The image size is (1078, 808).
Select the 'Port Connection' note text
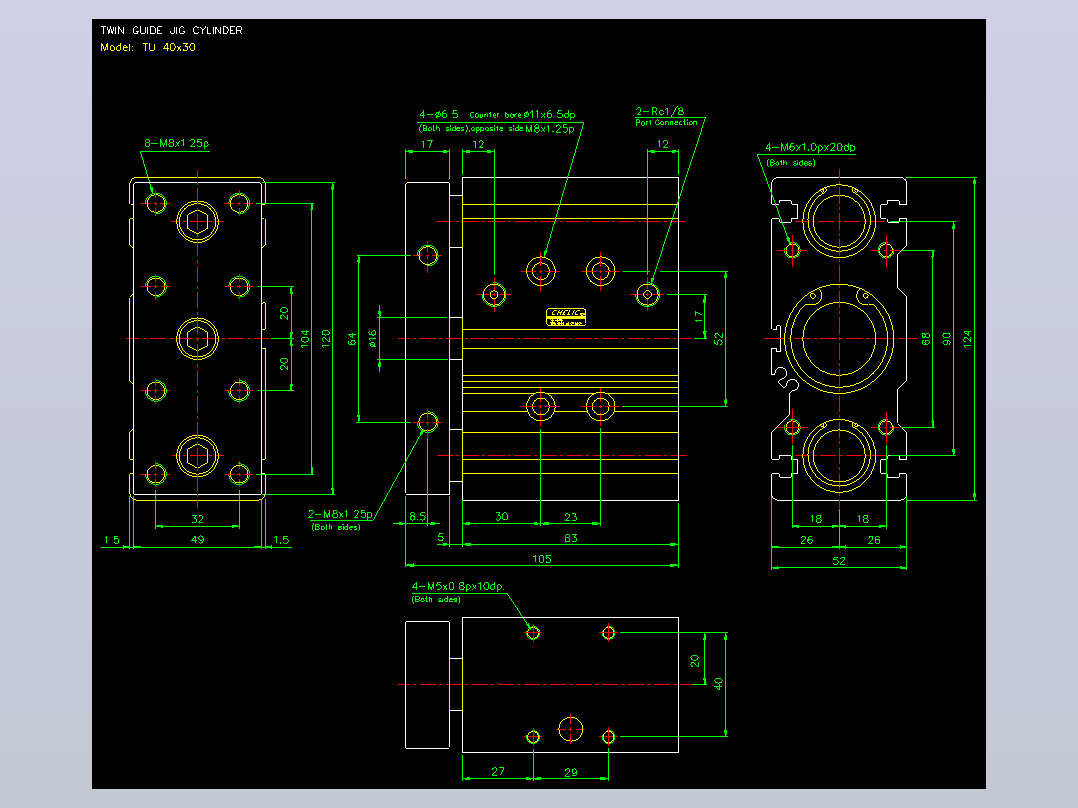pos(666,122)
